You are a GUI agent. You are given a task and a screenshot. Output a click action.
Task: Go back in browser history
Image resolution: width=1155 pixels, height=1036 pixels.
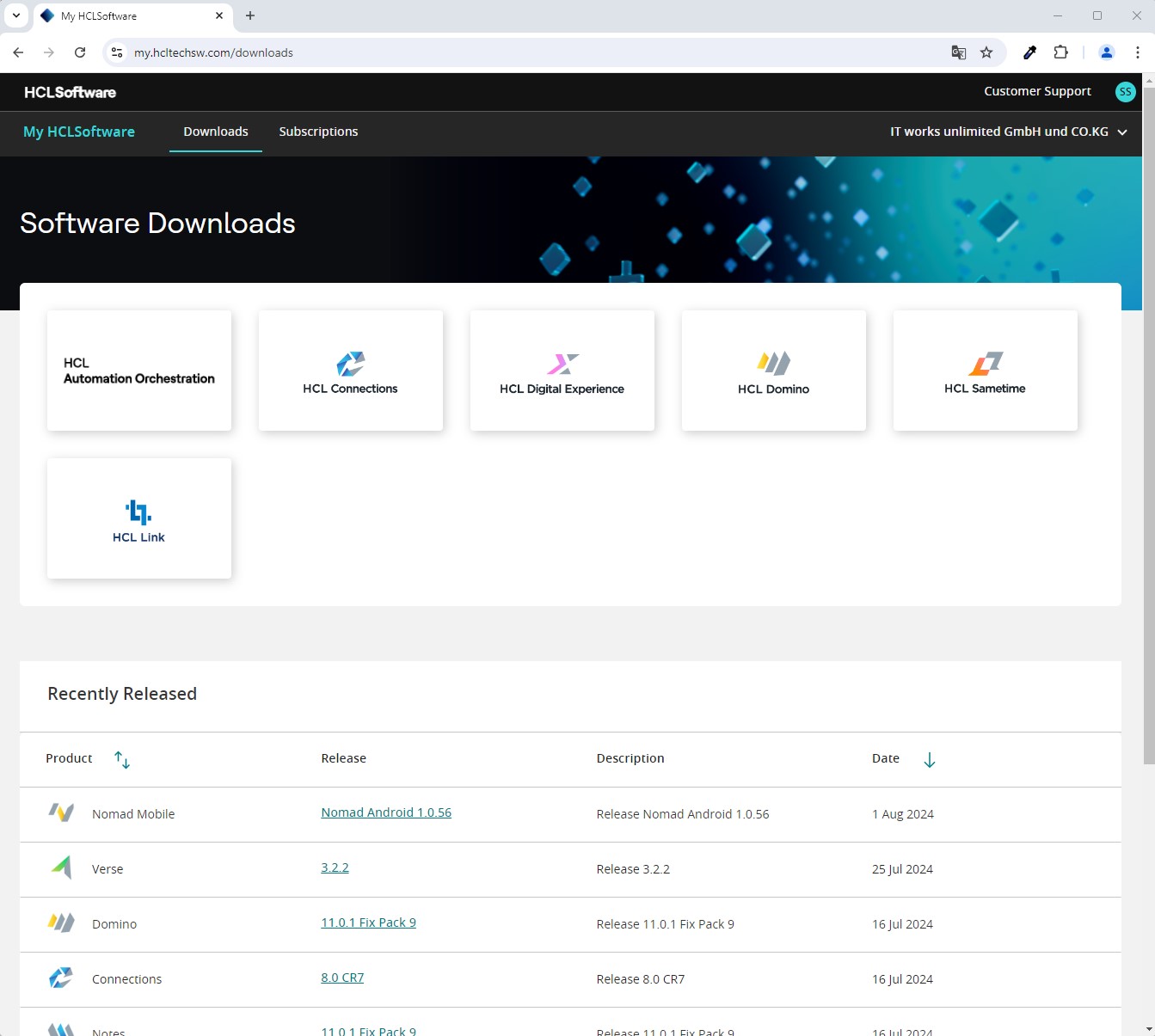click(x=18, y=52)
